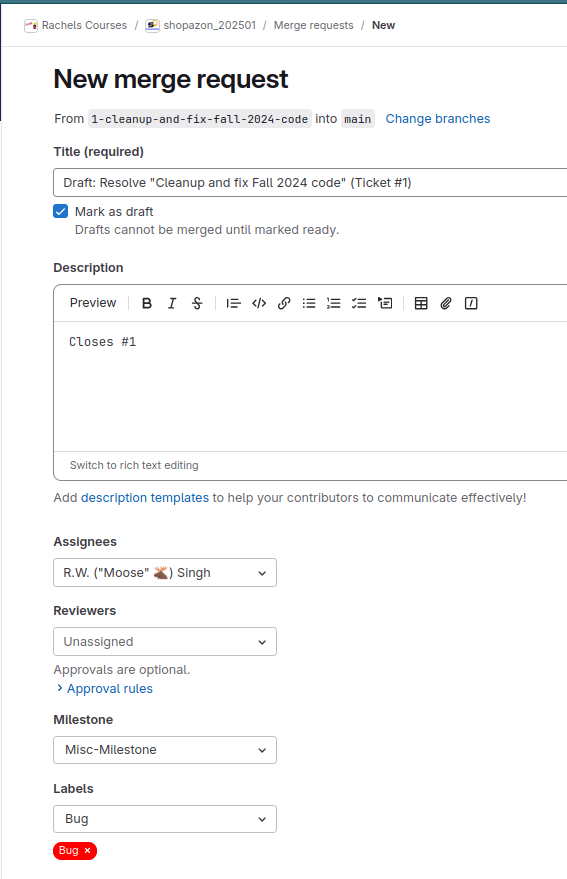Uncheck the Mark as draft checkbox

[61, 211]
